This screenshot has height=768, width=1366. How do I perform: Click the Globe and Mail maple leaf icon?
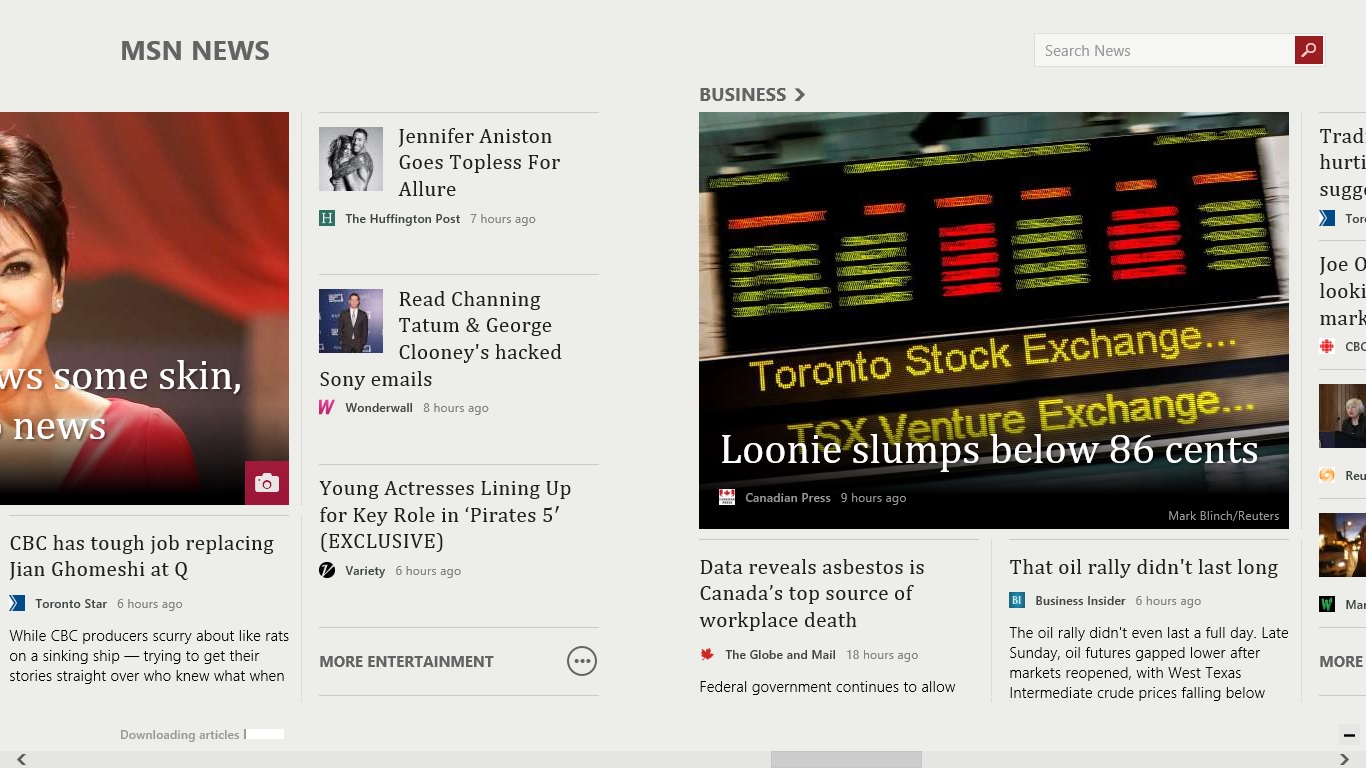tap(707, 654)
